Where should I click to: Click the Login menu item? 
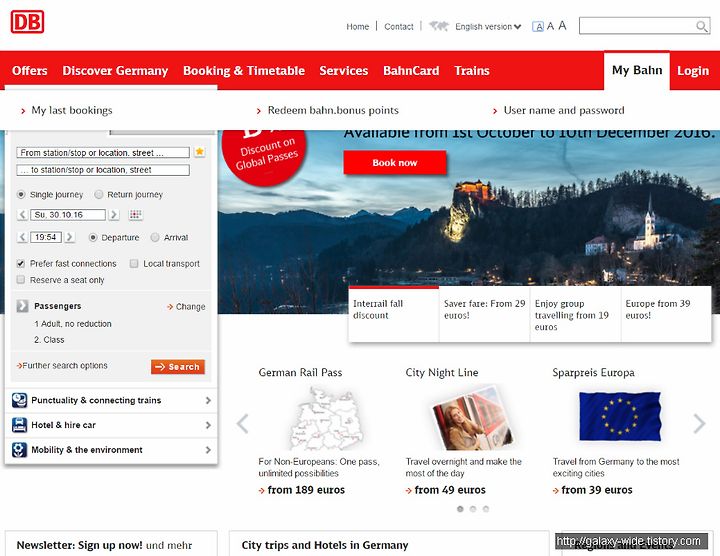pos(693,71)
